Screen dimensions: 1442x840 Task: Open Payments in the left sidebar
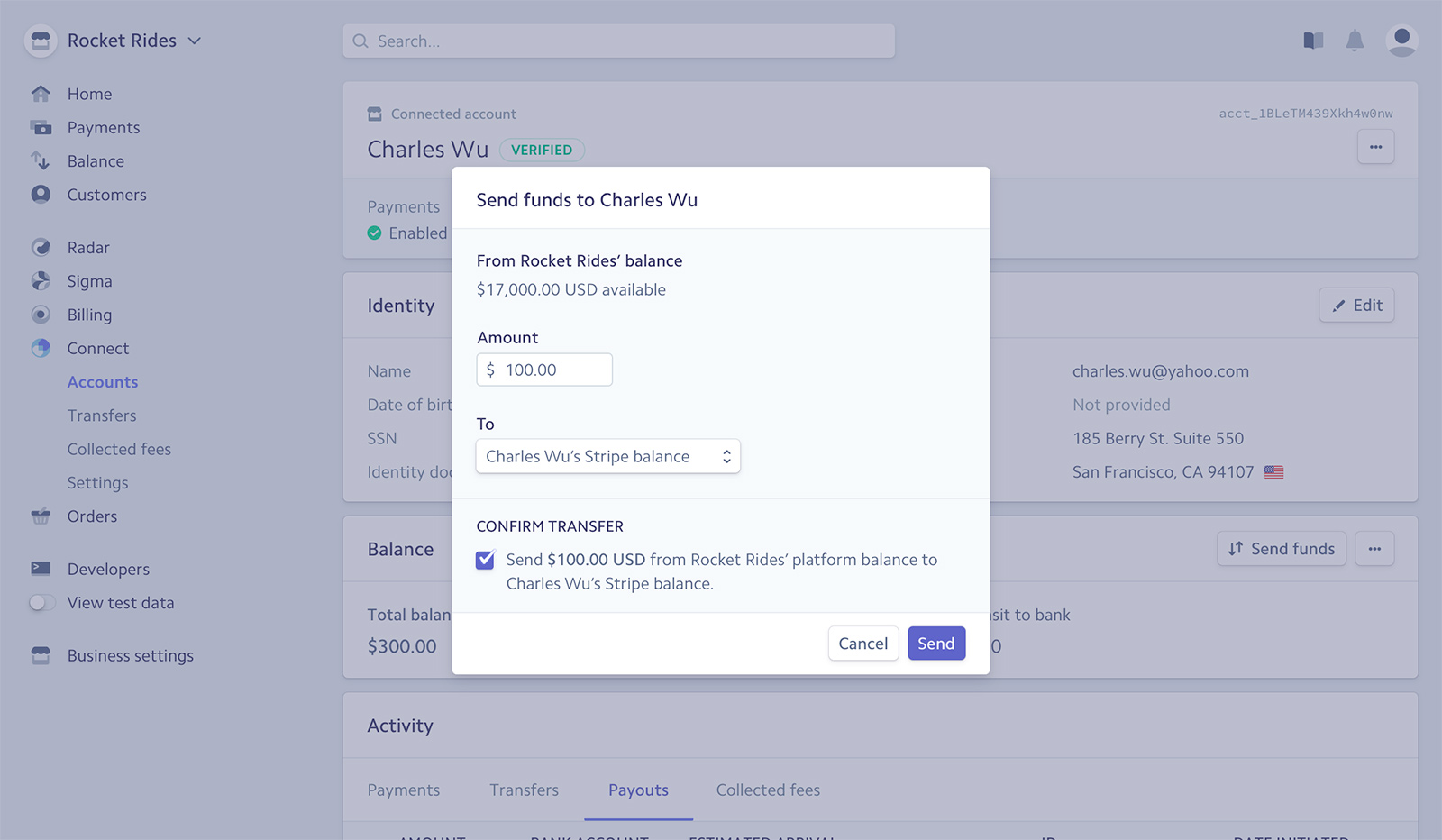pos(104,127)
